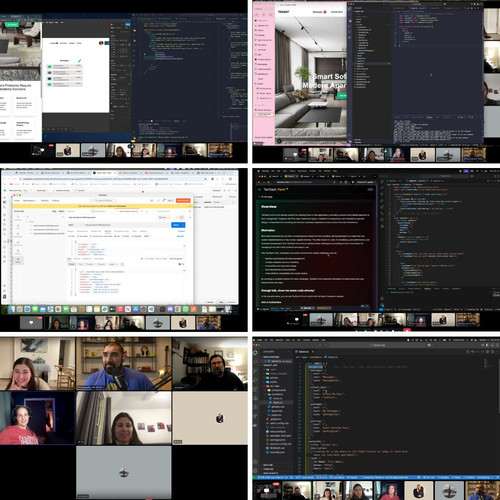
Task: Open the Messages link in the apartment site navbar
Action: (319, 12)
